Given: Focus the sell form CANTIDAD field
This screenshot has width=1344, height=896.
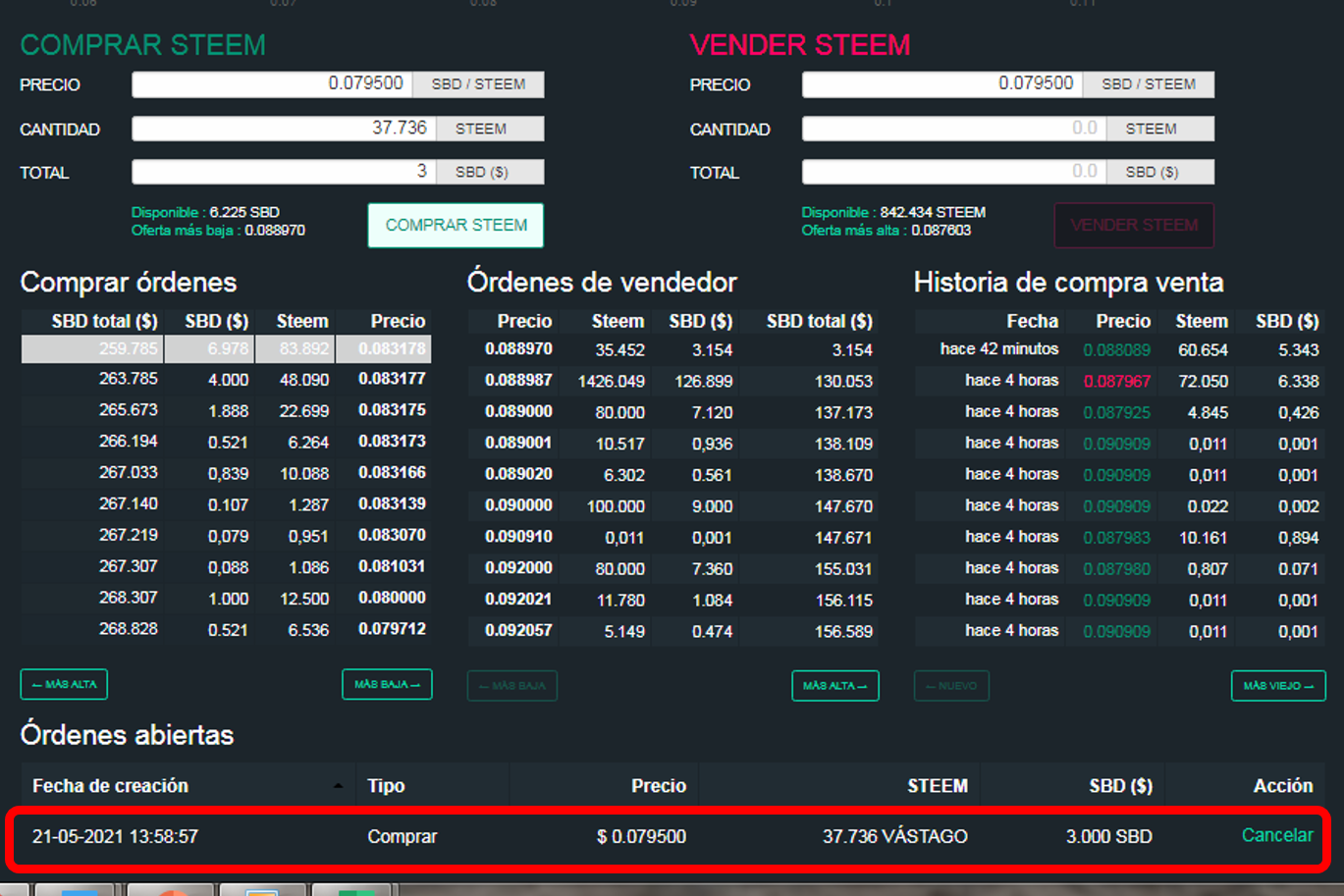Looking at the screenshot, I should [x=953, y=129].
